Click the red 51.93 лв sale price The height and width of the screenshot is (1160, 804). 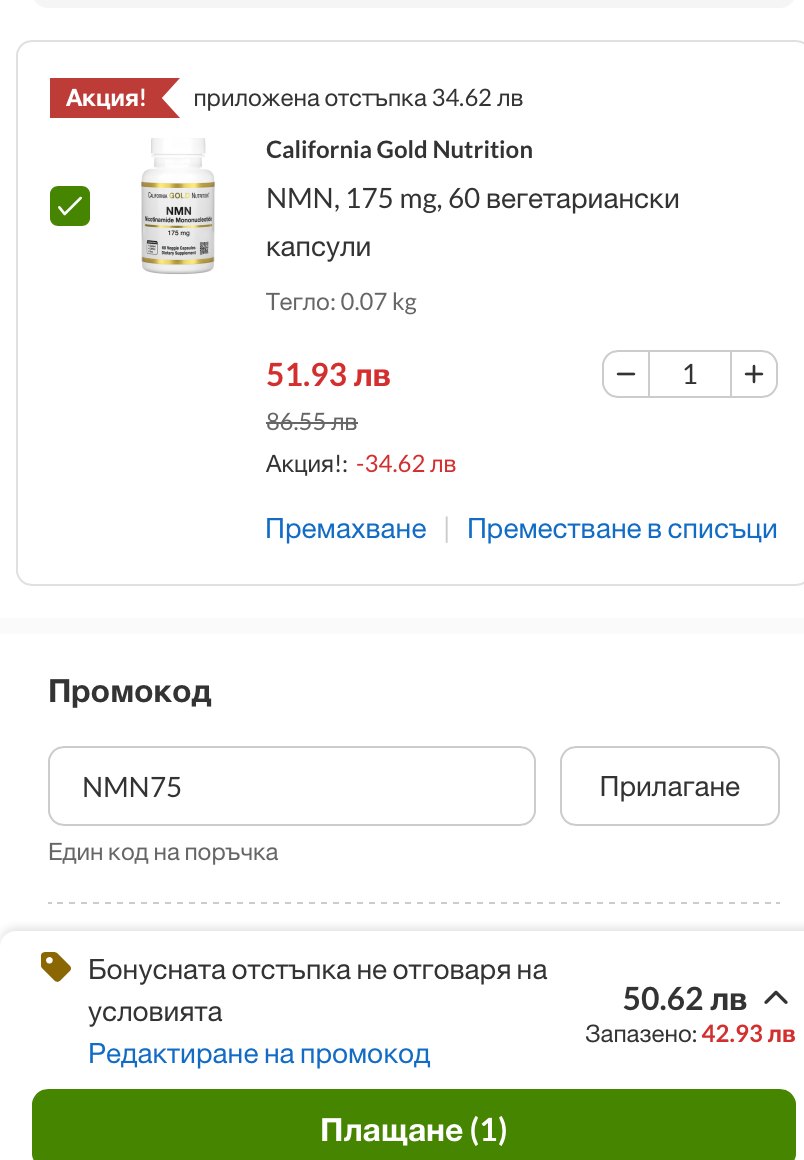click(328, 375)
